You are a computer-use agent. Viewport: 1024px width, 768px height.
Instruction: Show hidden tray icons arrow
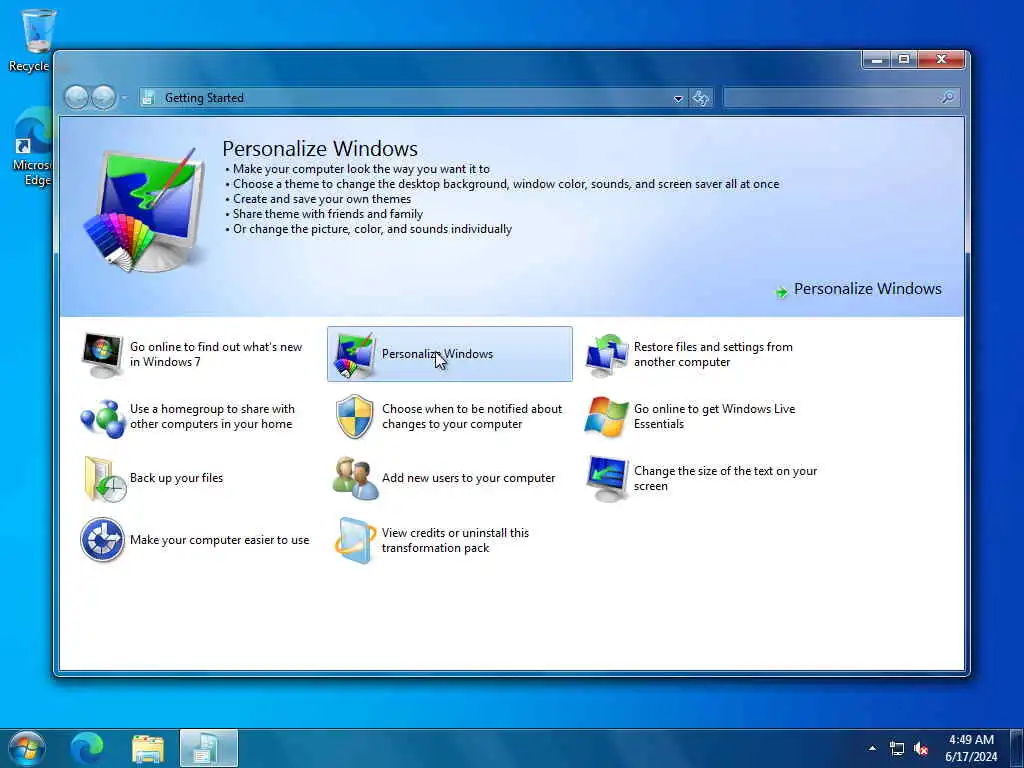(872, 748)
